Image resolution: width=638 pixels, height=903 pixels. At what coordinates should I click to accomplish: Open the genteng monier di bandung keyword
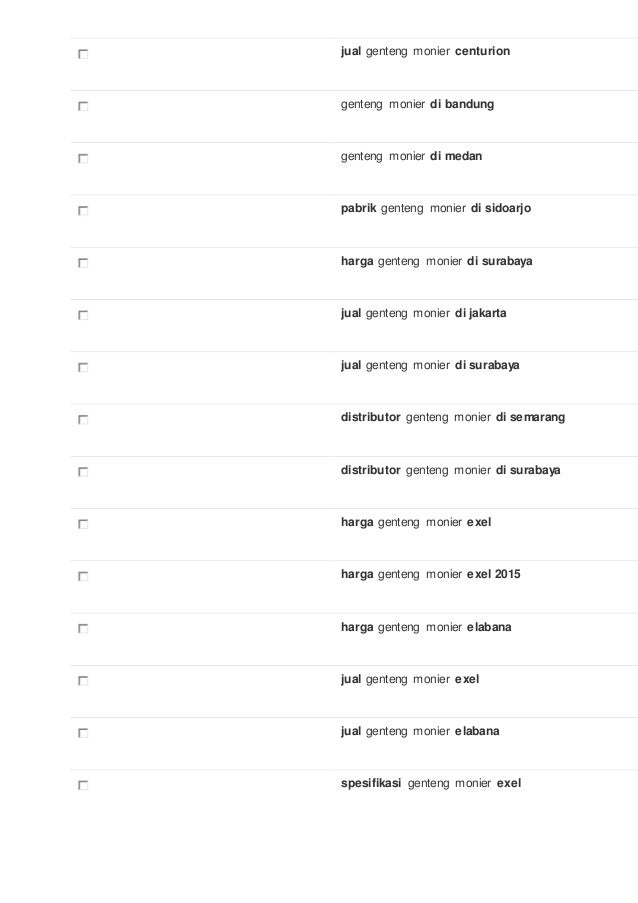click(416, 102)
